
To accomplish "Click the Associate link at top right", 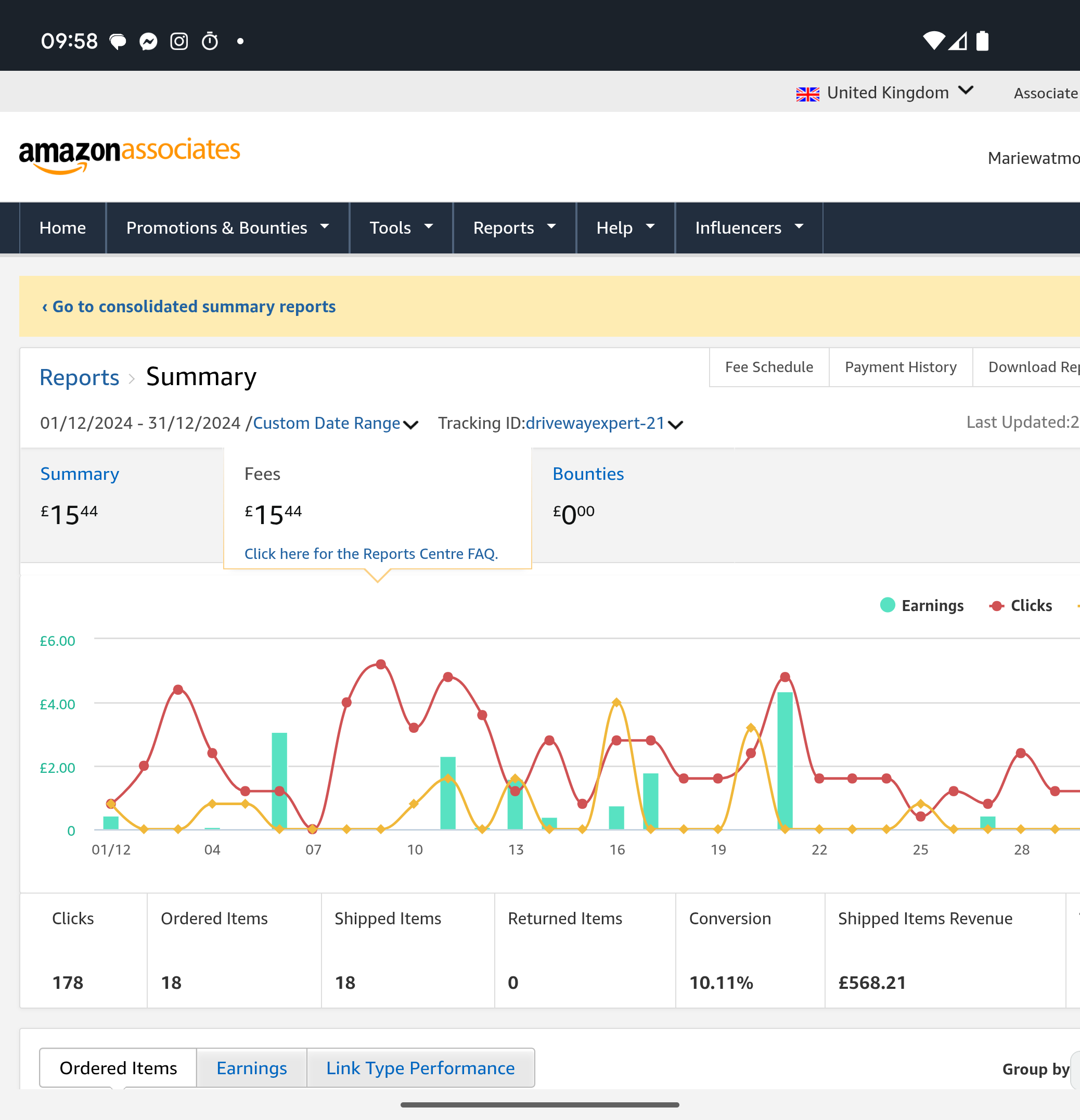I will 1046,93.
